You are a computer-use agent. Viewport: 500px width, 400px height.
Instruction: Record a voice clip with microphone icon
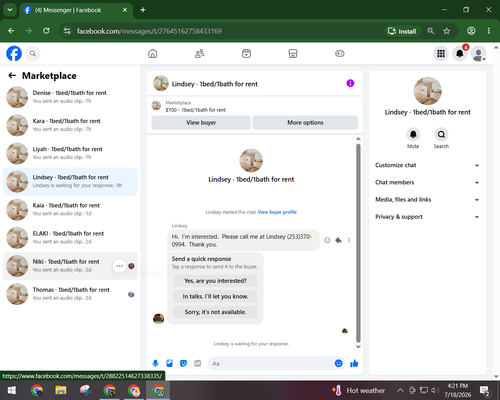(155, 363)
